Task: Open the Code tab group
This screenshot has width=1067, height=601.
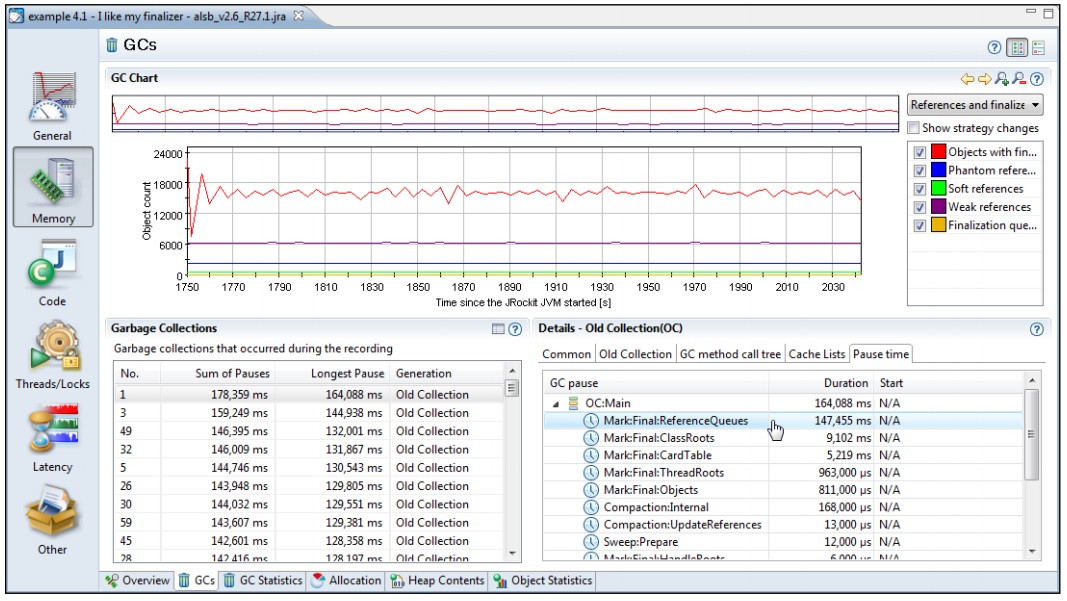Action: [x=52, y=272]
